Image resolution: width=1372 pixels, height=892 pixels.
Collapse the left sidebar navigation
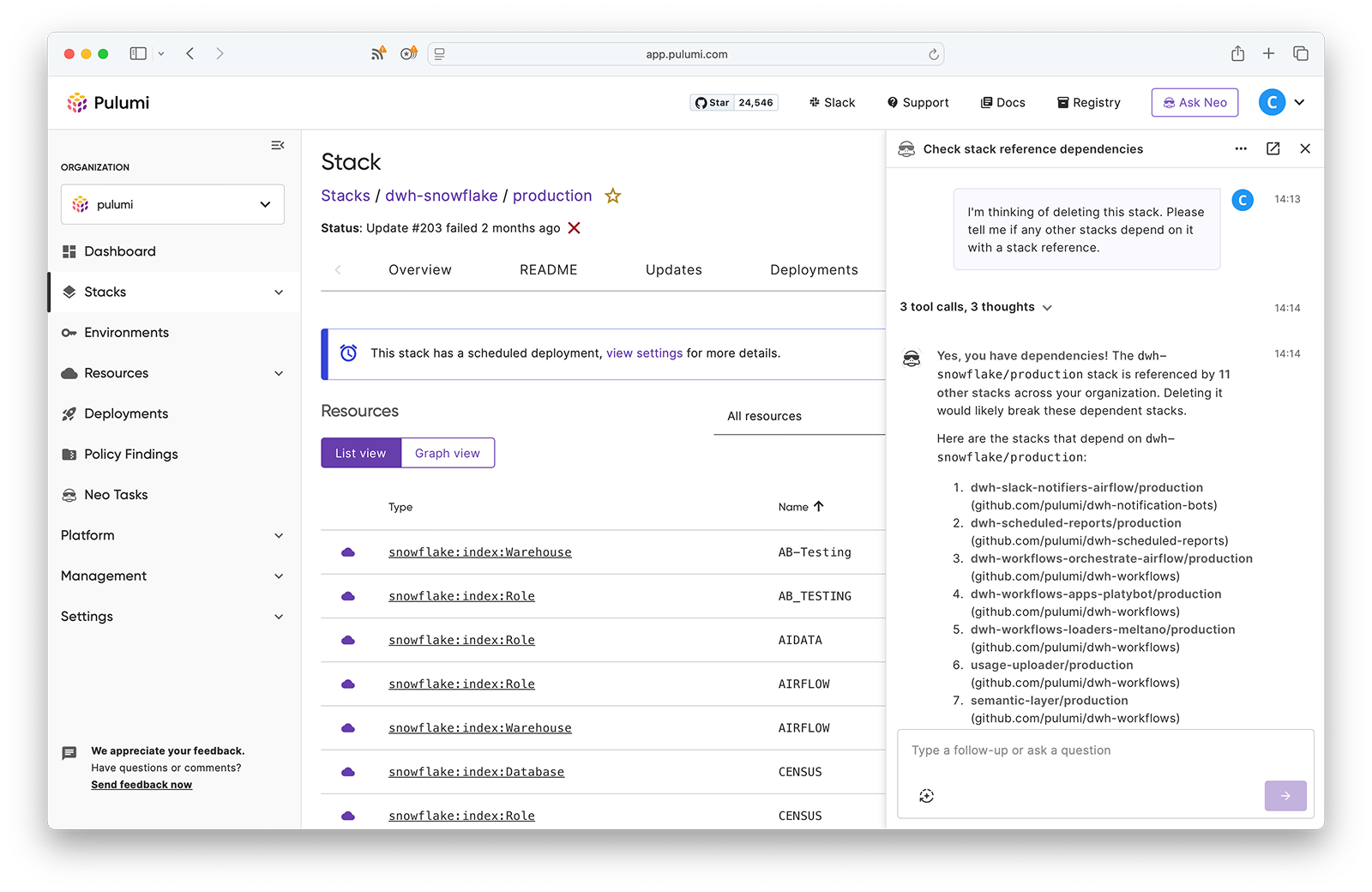click(278, 146)
